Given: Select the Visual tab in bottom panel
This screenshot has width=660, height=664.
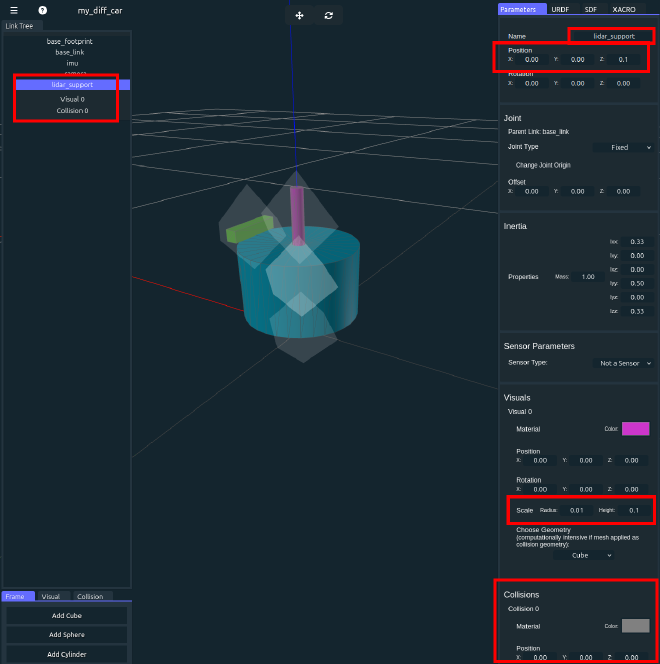Looking at the screenshot, I should (x=52, y=596).
